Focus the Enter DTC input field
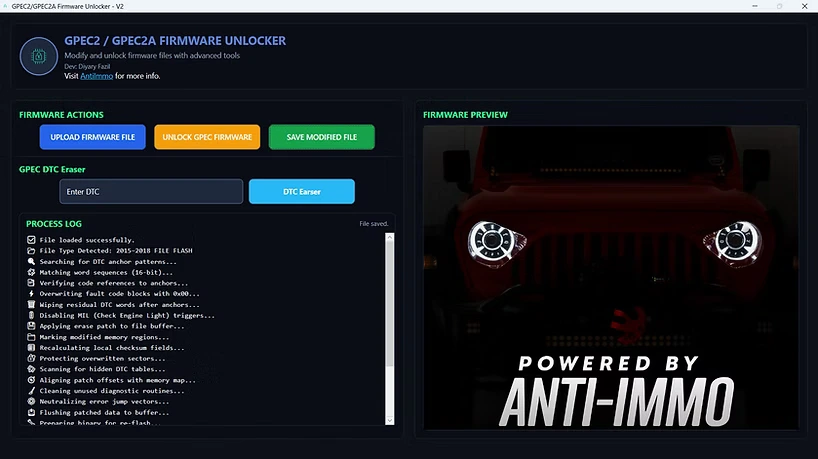The height and width of the screenshot is (459, 818). tap(151, 191)
